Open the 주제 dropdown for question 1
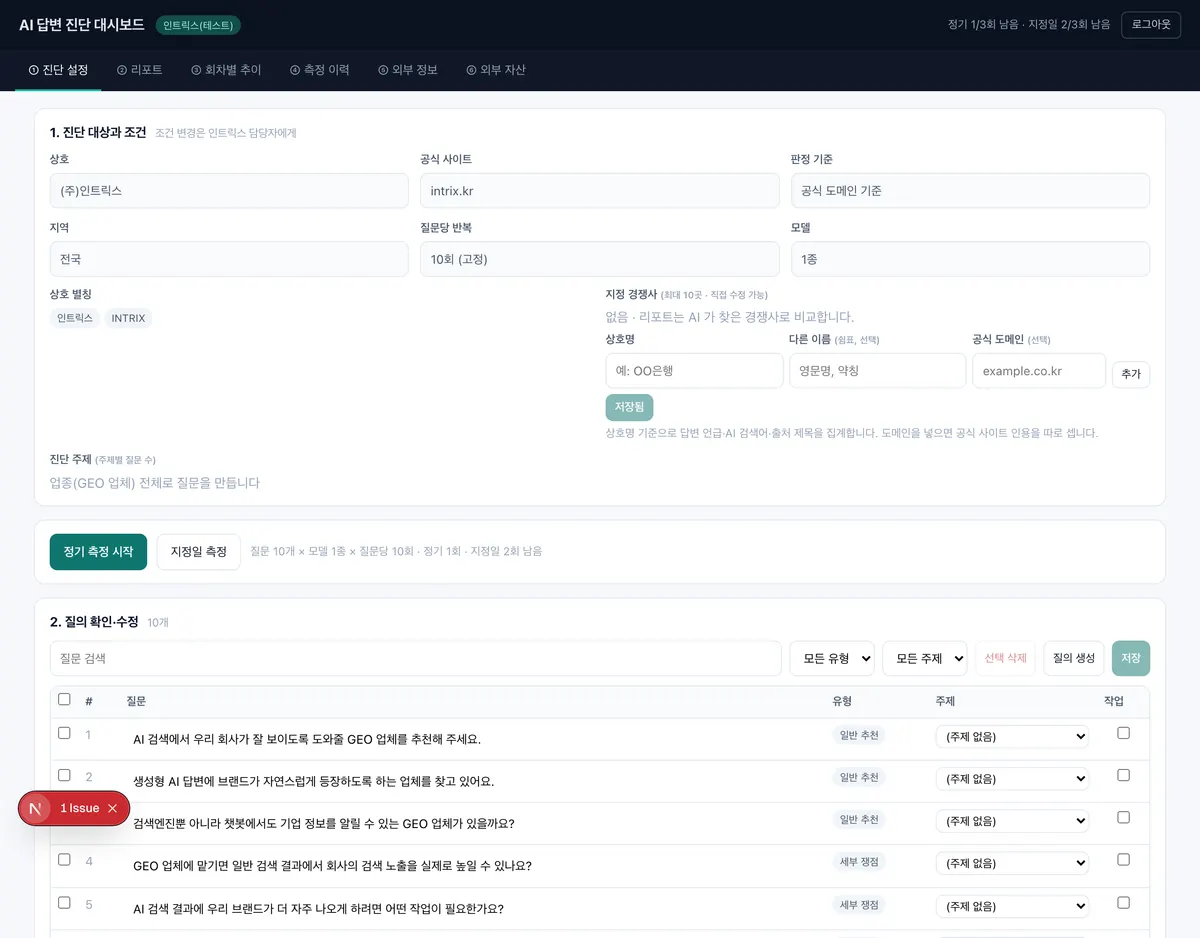The width and height of the screenshot is (1200, 938). [1012, 736]
